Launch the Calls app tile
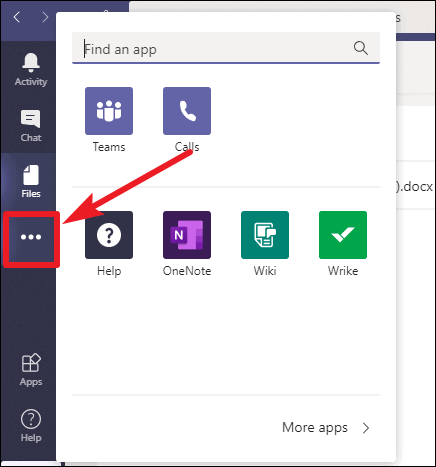This screenshot has width=436, height=467. point(187,111)
